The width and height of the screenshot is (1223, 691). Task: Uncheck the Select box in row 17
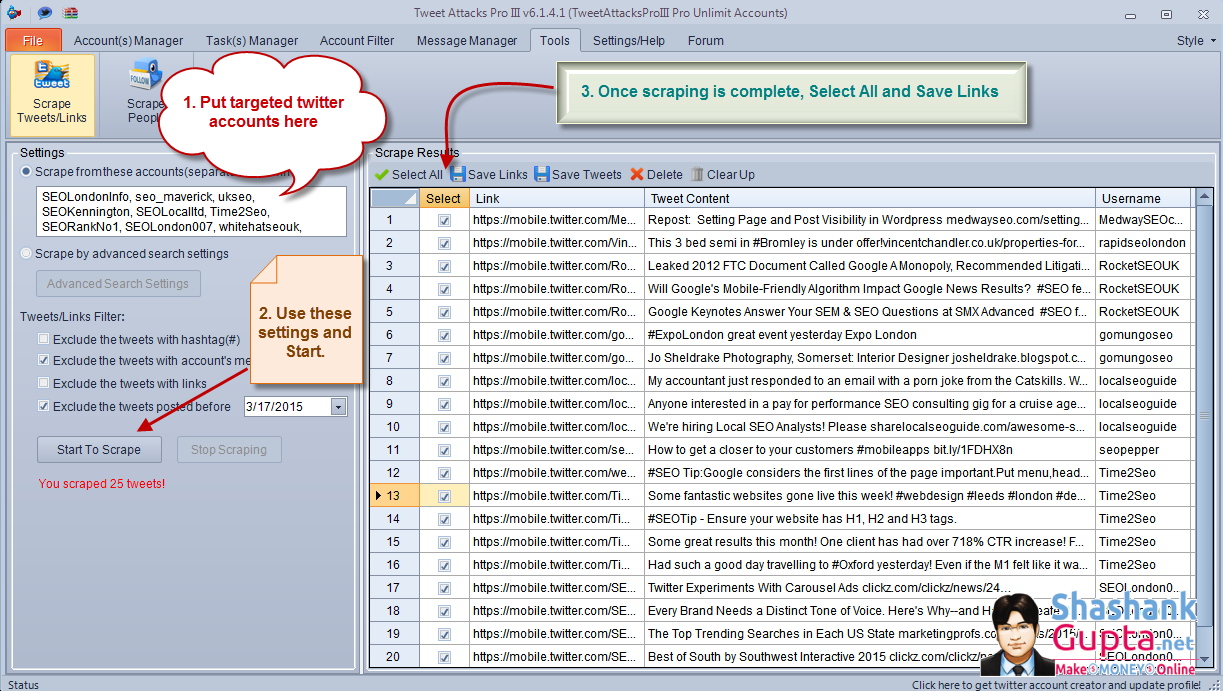444,588
